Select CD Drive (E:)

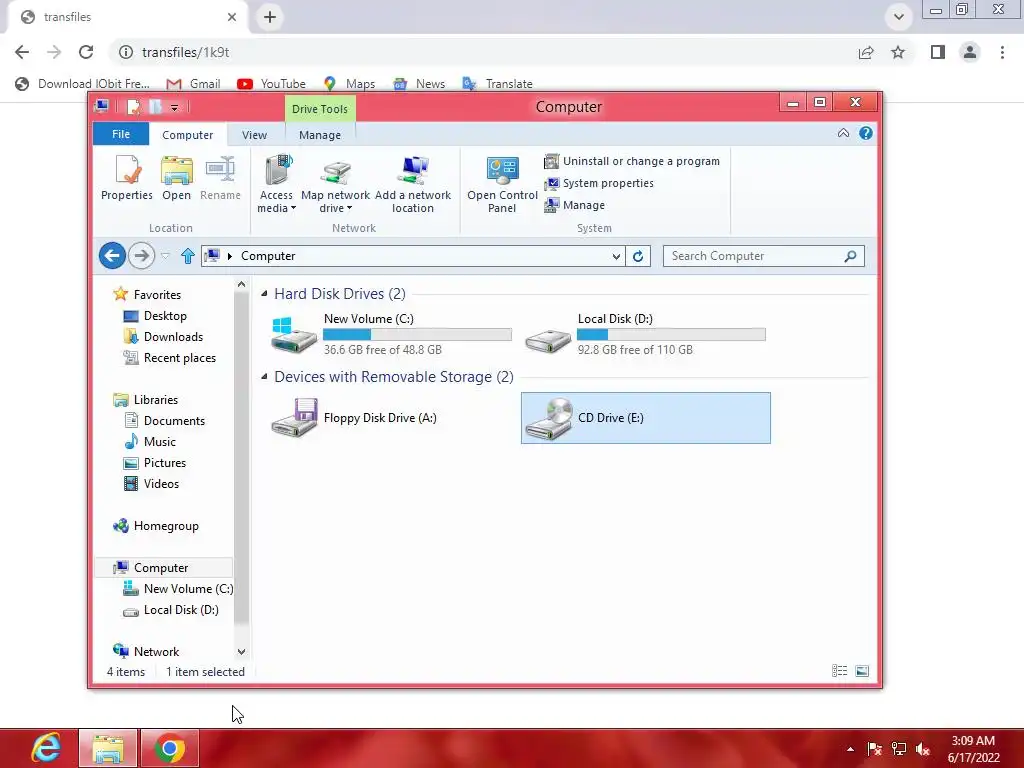pos(645,418)
